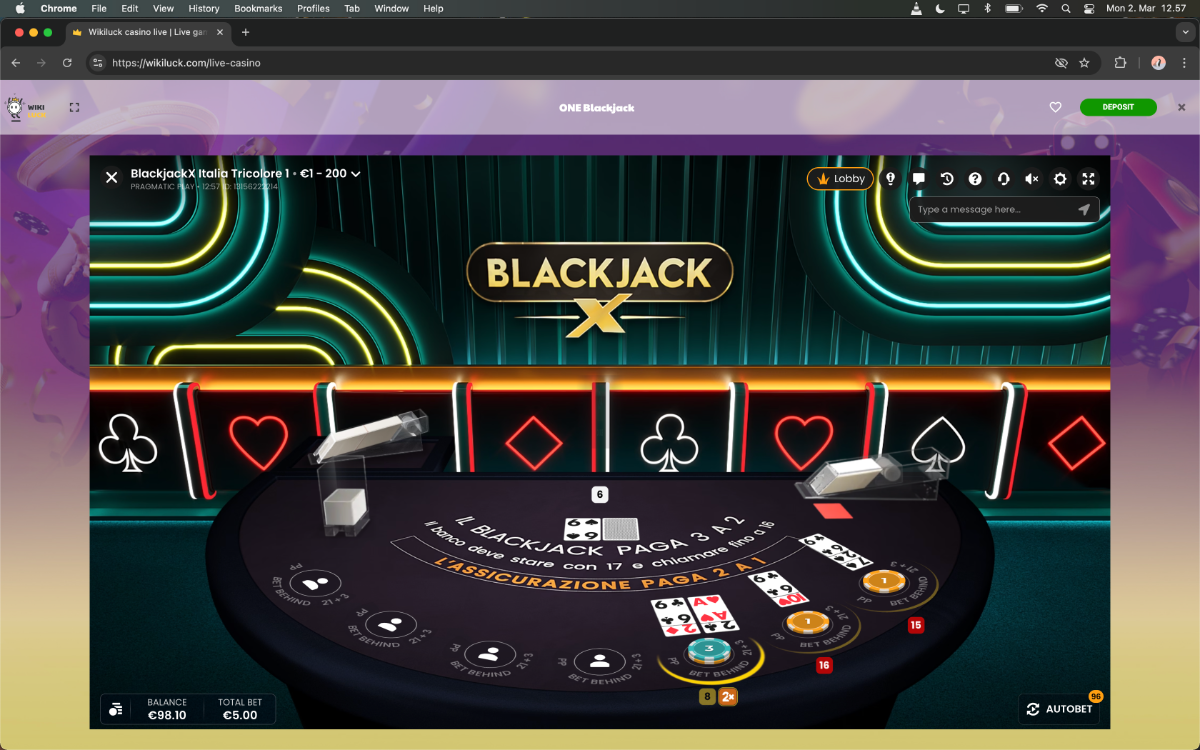Open the tips lightbulb icon
Viewport: 1200px width, 750px height.
coord(891,179)
